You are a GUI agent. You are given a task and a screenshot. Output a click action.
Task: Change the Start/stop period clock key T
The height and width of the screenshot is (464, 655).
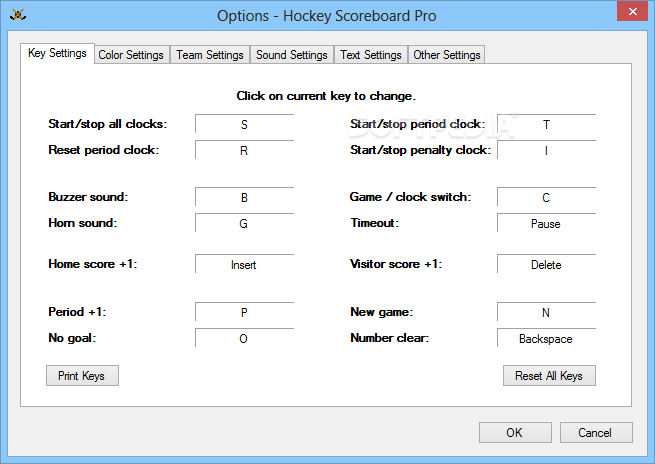tap(546, 124)
